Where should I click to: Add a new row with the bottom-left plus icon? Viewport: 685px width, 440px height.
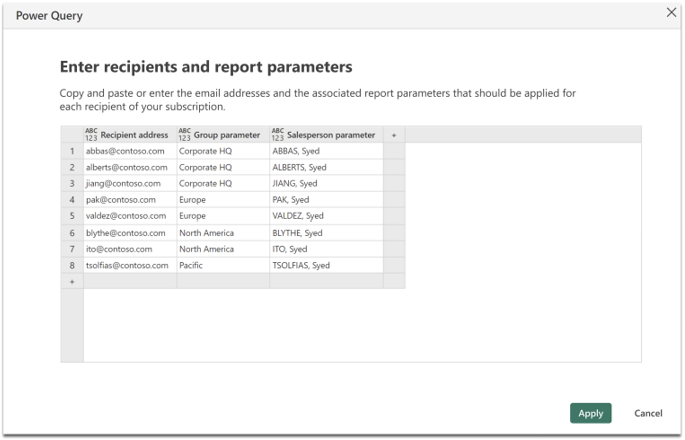pyautogui.click(x=73, y=282)
